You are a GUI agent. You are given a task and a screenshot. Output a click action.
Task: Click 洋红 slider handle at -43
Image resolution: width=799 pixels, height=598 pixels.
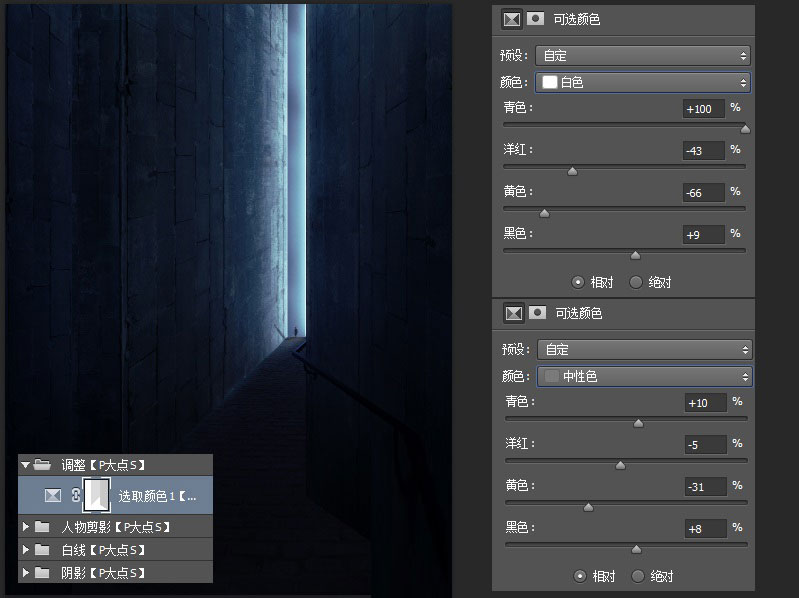click(x=573, y=171)
